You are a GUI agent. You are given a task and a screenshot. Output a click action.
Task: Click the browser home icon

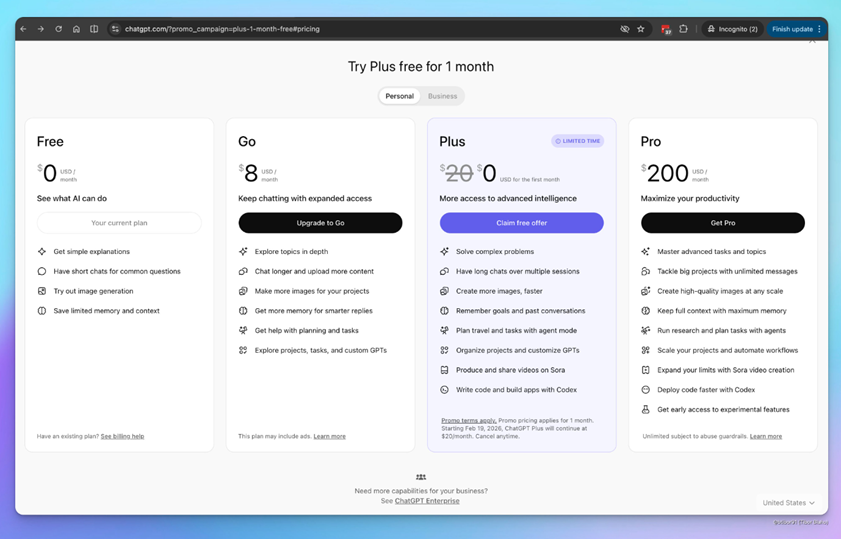(x=76, y=29)
